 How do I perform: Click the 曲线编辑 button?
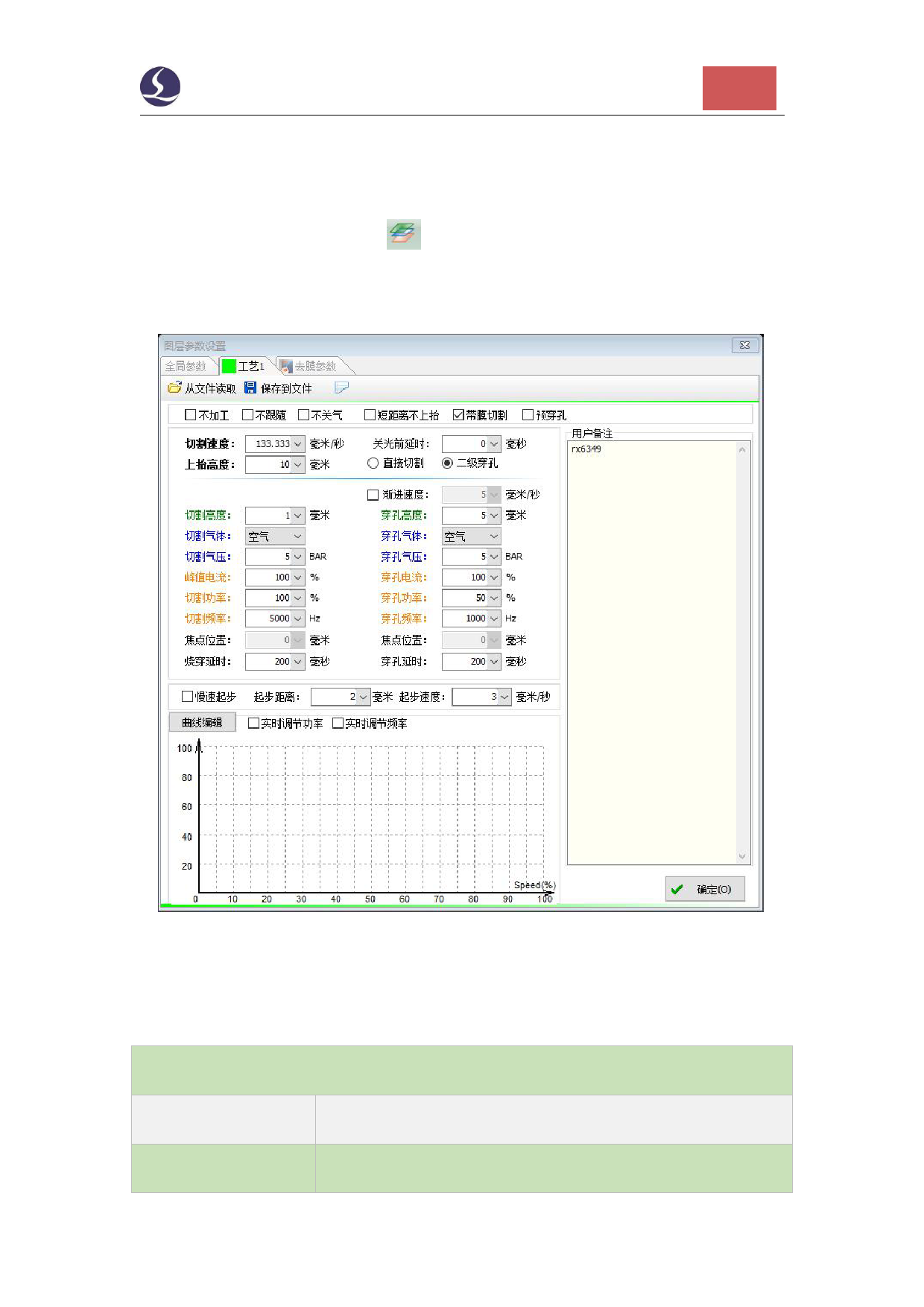tap(202, 723)
